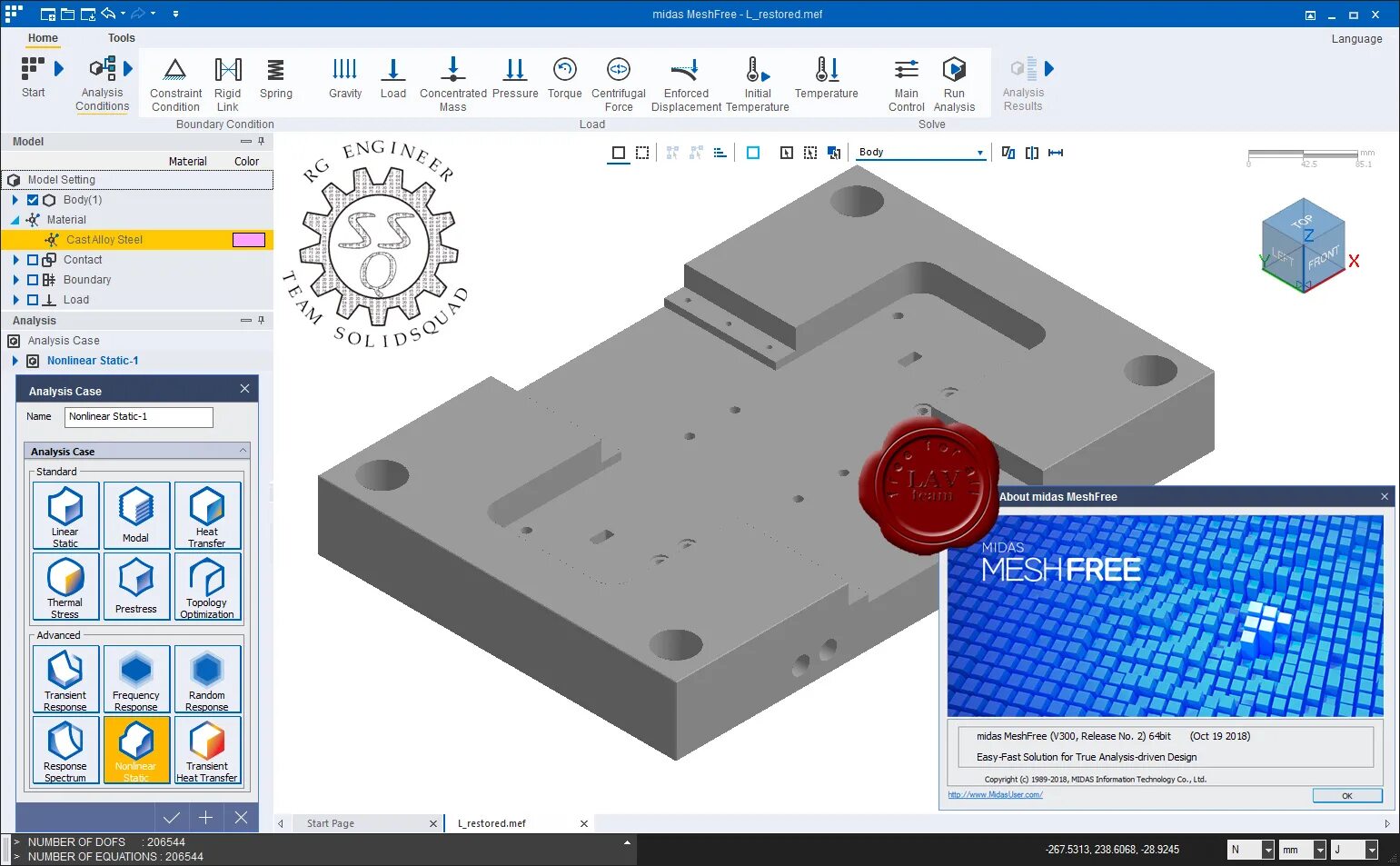Toggle dashed rectangle selection mode
The width and height of the screenshot is (1400, 866).
642,153
